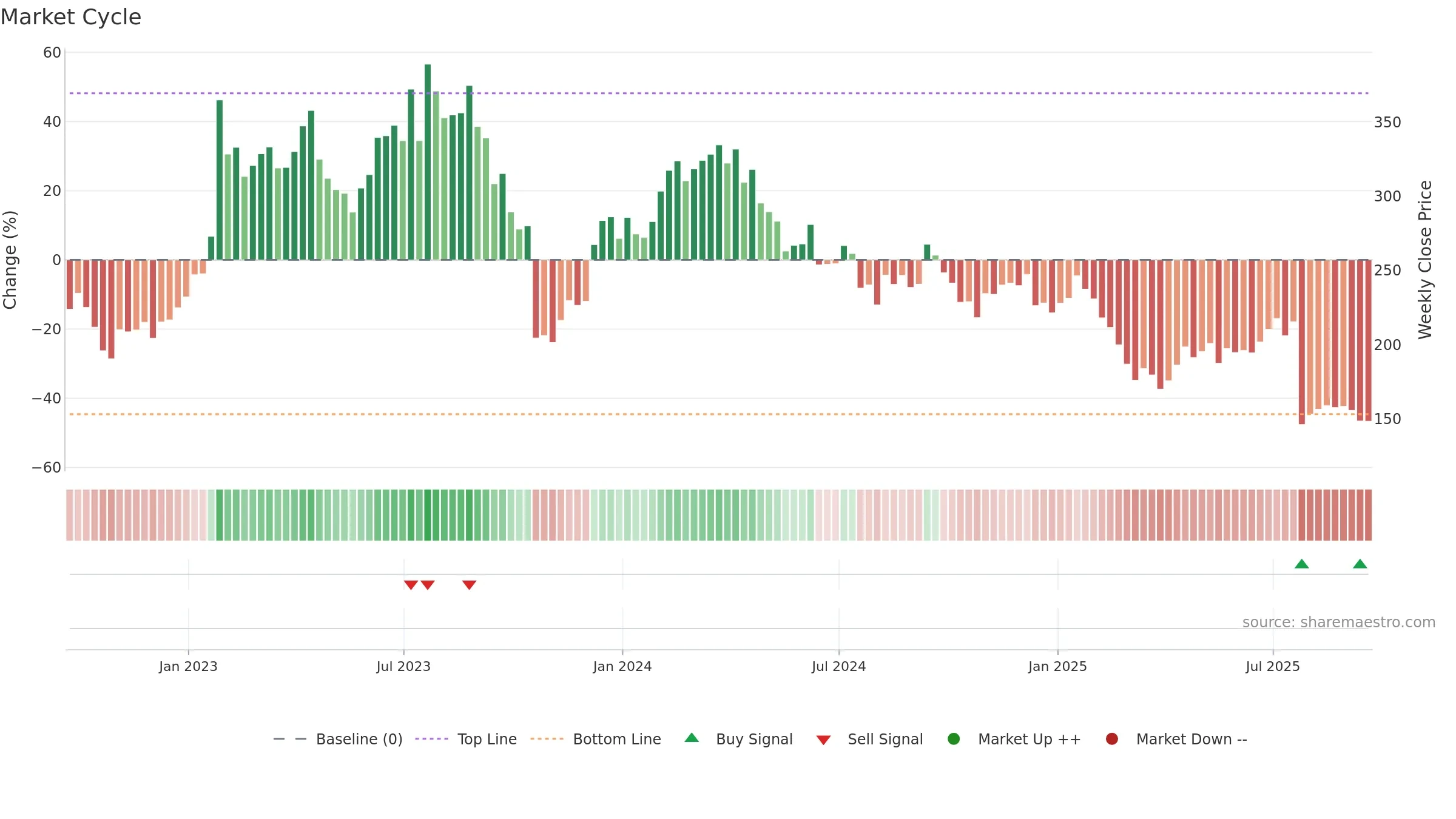The height and width of the screenshot is (819, 1456).
Task: Click the source: sharemaestro.com text
Action: (x=1339, y=622)
